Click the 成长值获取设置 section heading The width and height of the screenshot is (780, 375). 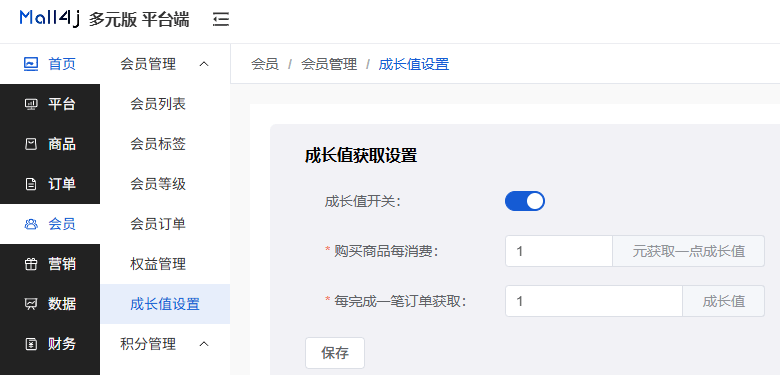(x=361, y=156)
